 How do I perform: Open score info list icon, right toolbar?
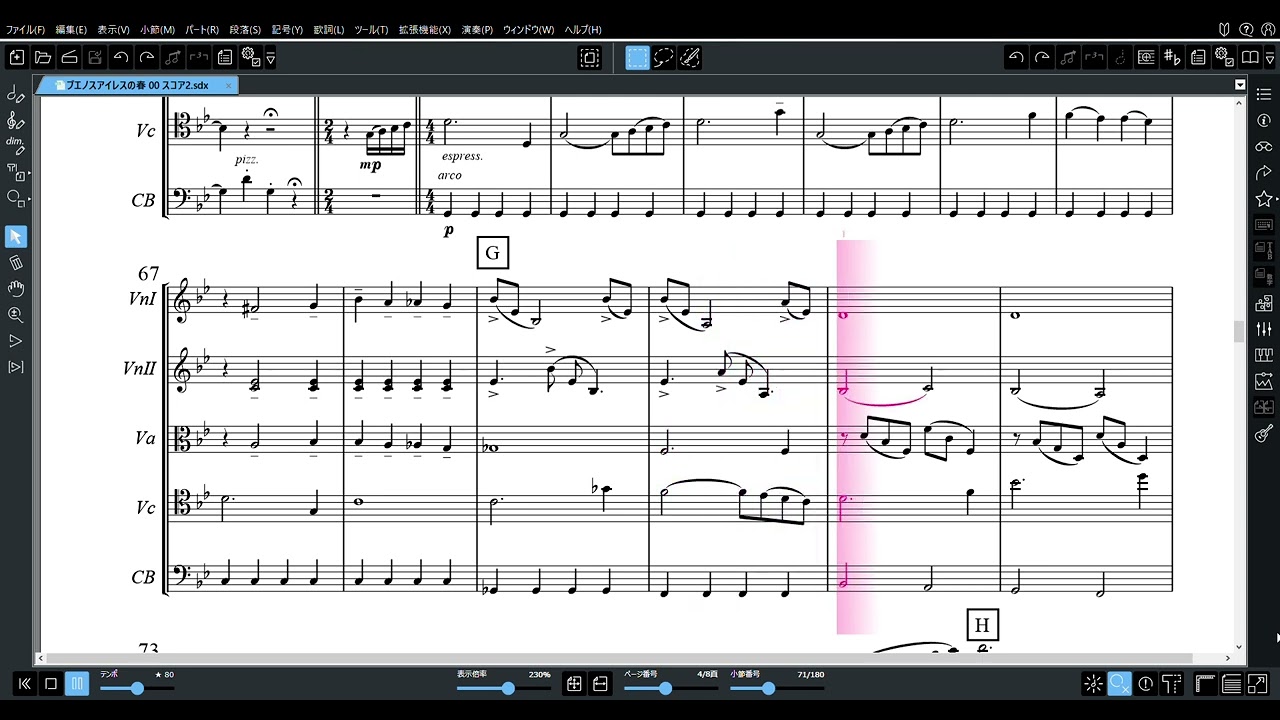click(x=1198, y=58)
